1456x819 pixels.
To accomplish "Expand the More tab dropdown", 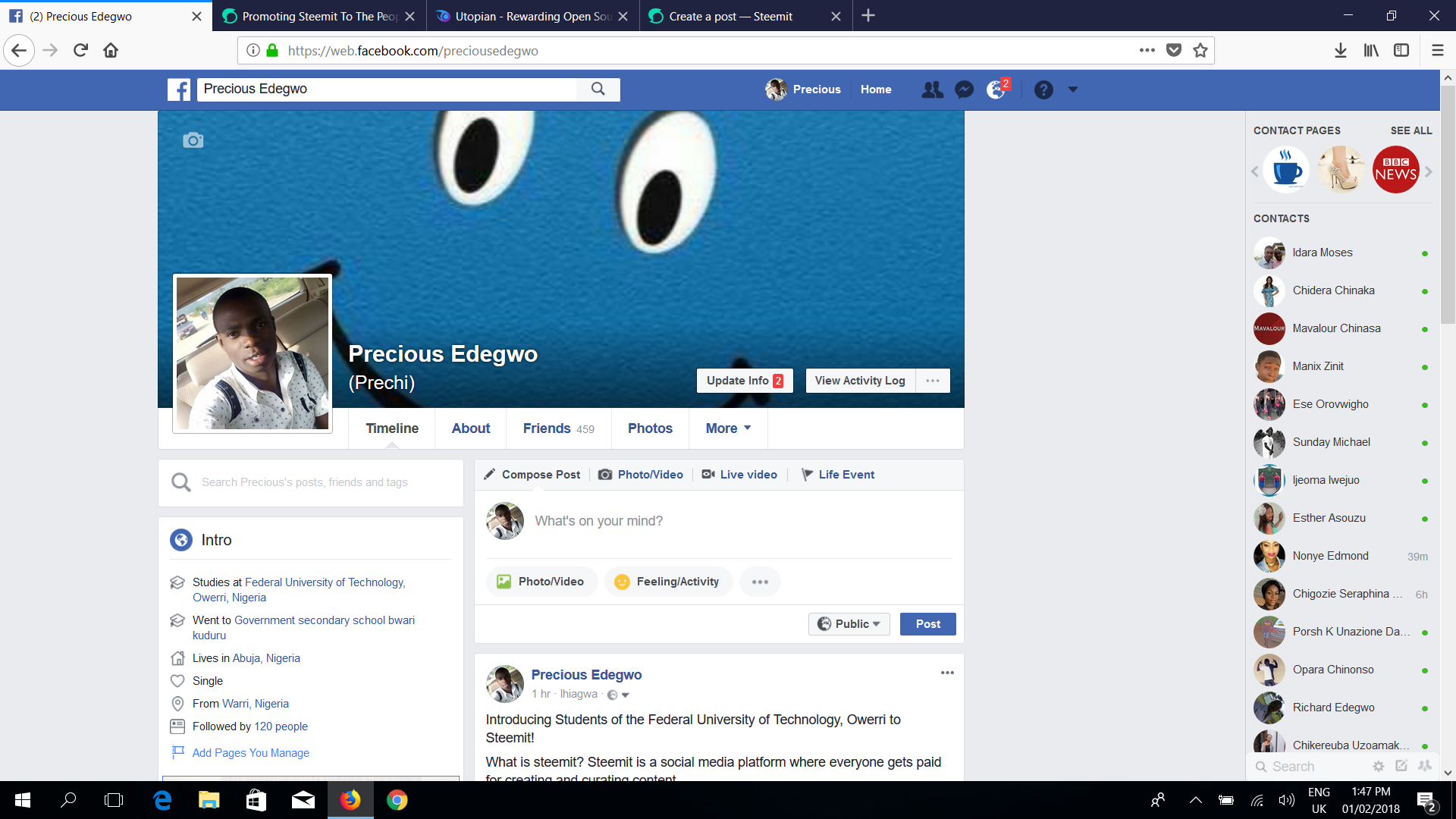I will (x=726, y=428).
